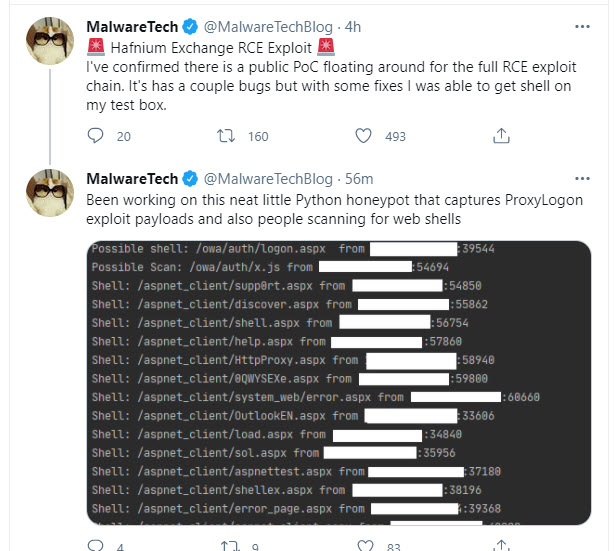Open MalwareTech avatar on second tweet
The width and height of the screenshot is (615, 551).
tap(50, 193)
